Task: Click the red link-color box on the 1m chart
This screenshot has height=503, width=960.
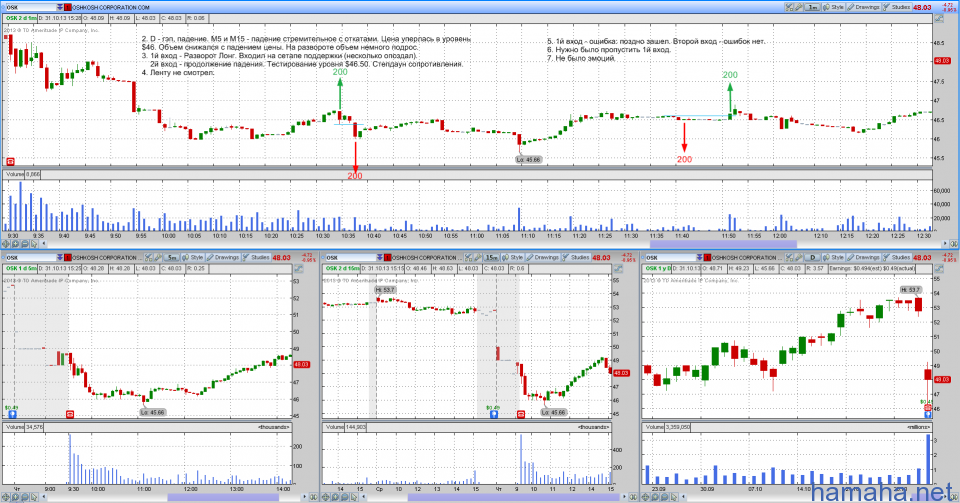Action: click(x=67, y=7)
